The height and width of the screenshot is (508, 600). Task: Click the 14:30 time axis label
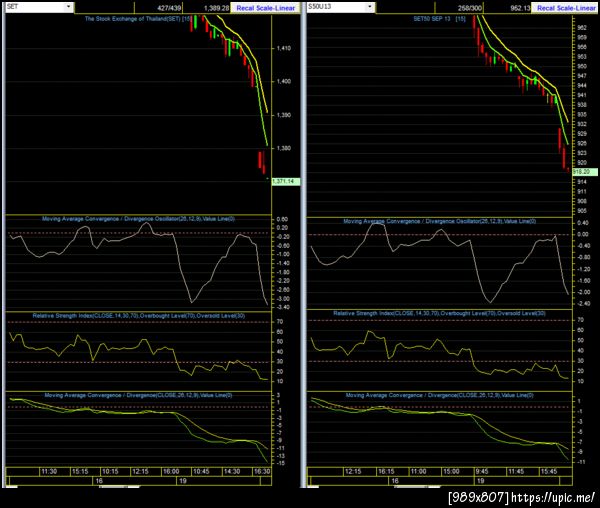point(232,471)
